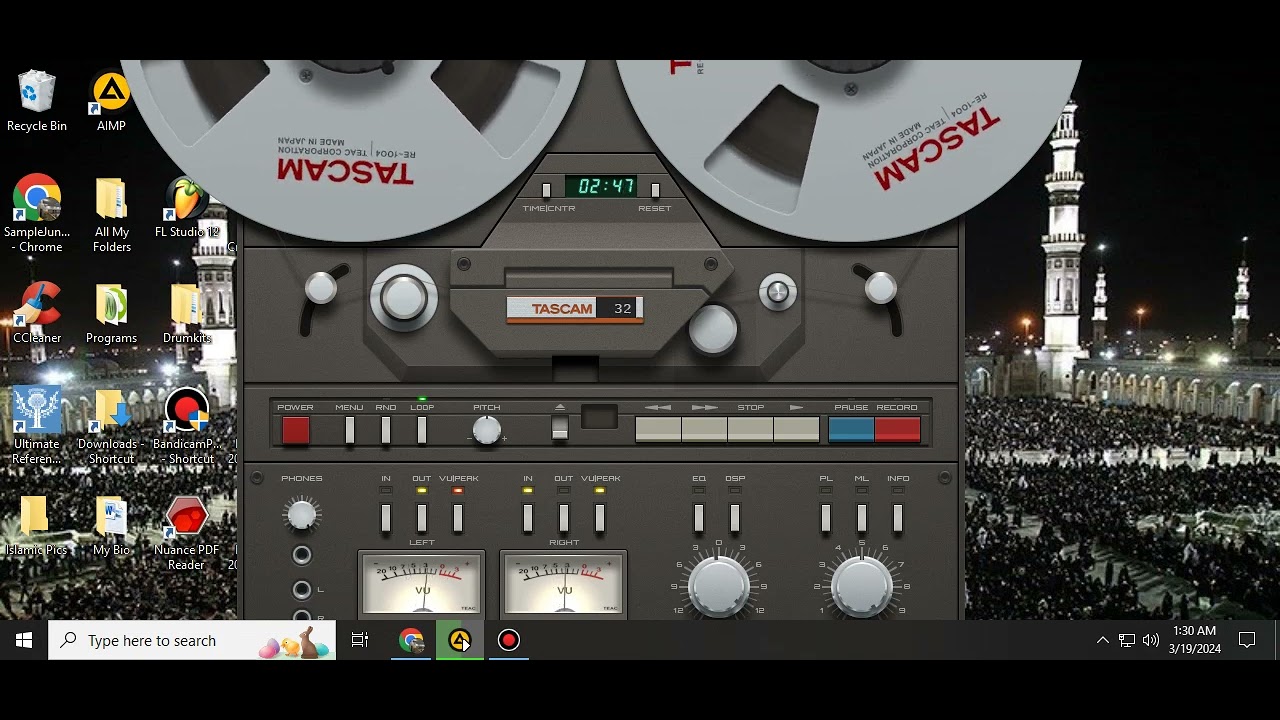1280x720 pixels.
Task: Toggle the LOOP switch
Action: [x=422, y=430]
